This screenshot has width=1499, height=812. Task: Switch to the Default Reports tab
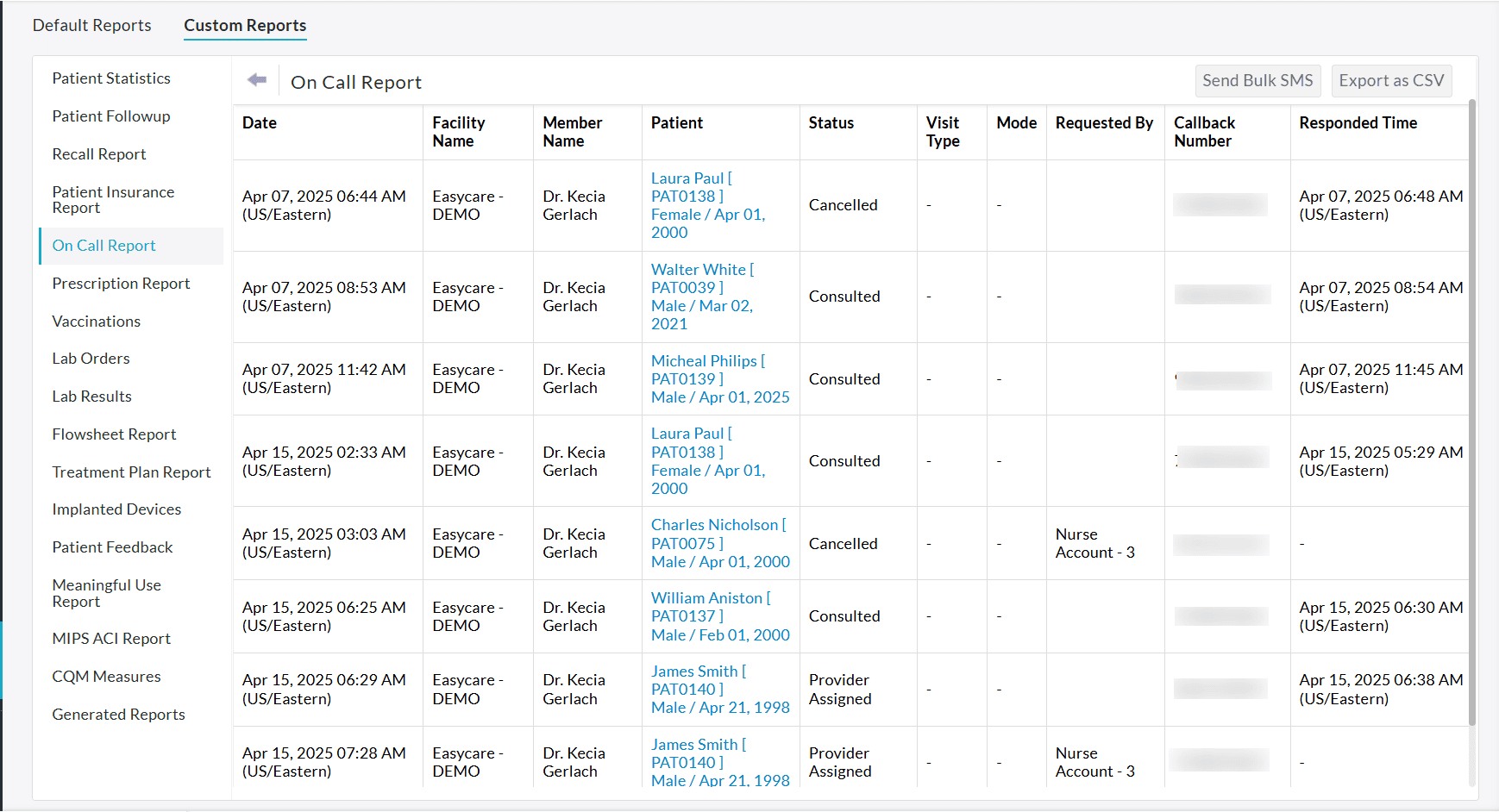(x=91, y=25)
